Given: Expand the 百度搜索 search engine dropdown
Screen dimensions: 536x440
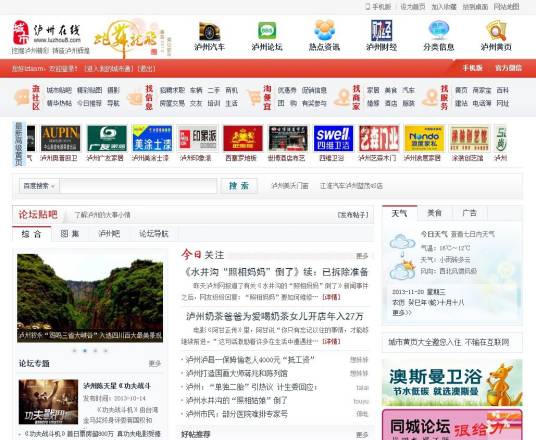Looking at the screenshot, I should click(x=39, y=186).
